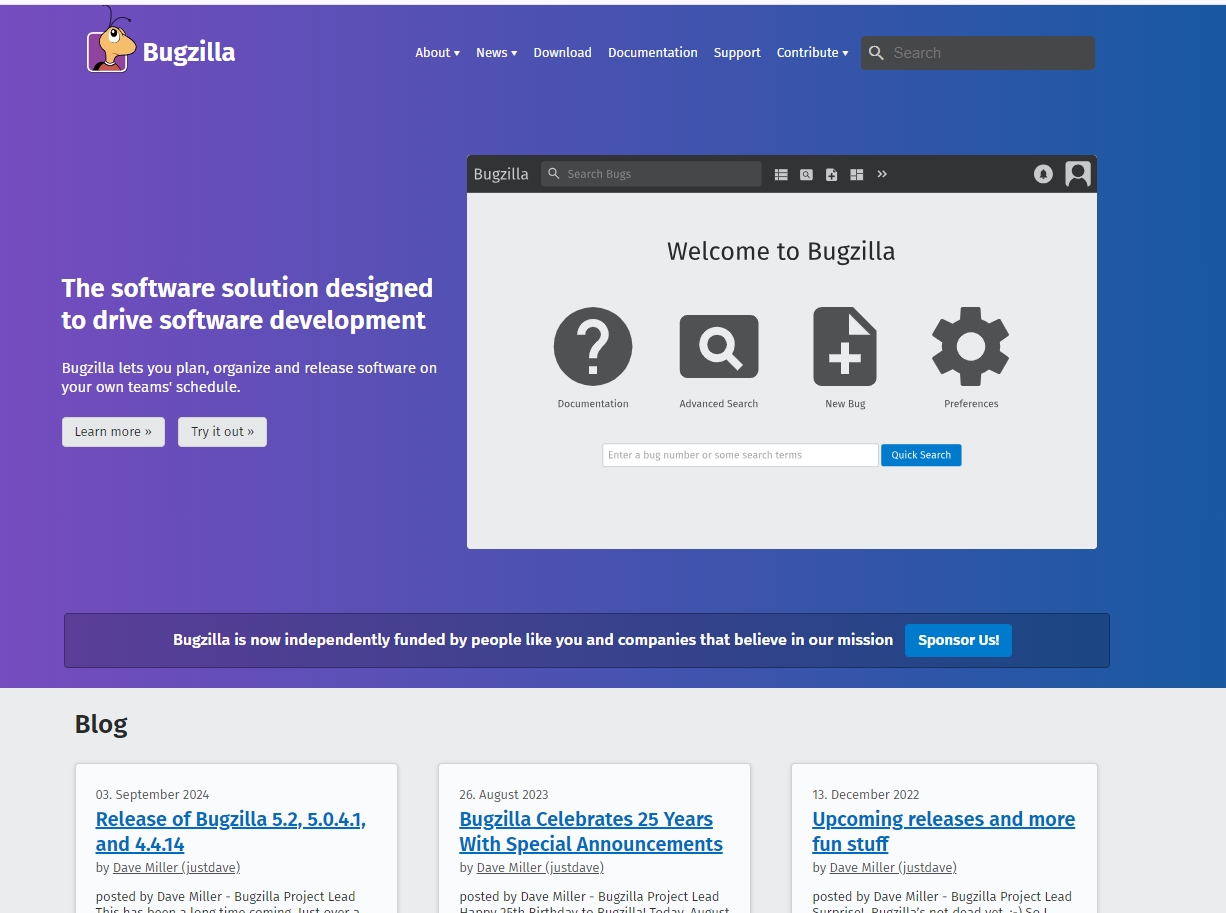1226x913 pixels.
Task: Click the small new bug icon in the mockup toolbar
Action: coord(832,174)
